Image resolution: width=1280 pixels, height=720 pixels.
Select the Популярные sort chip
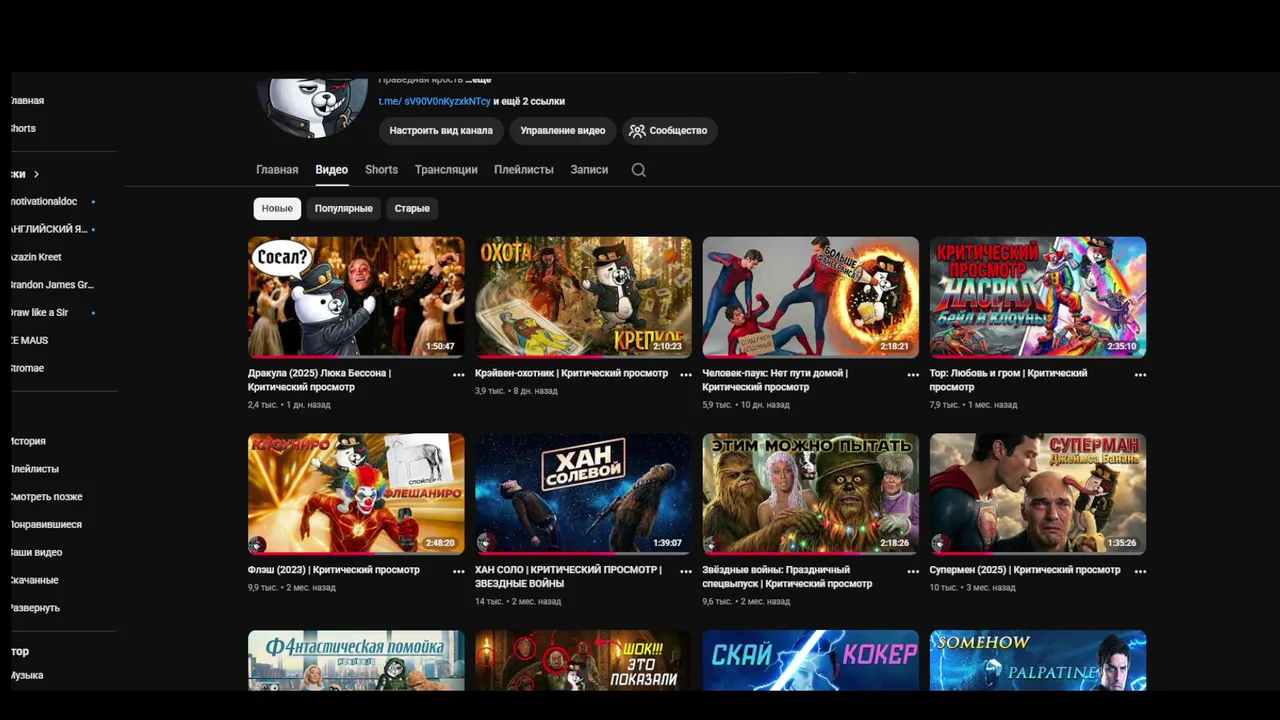click(343, 208)
